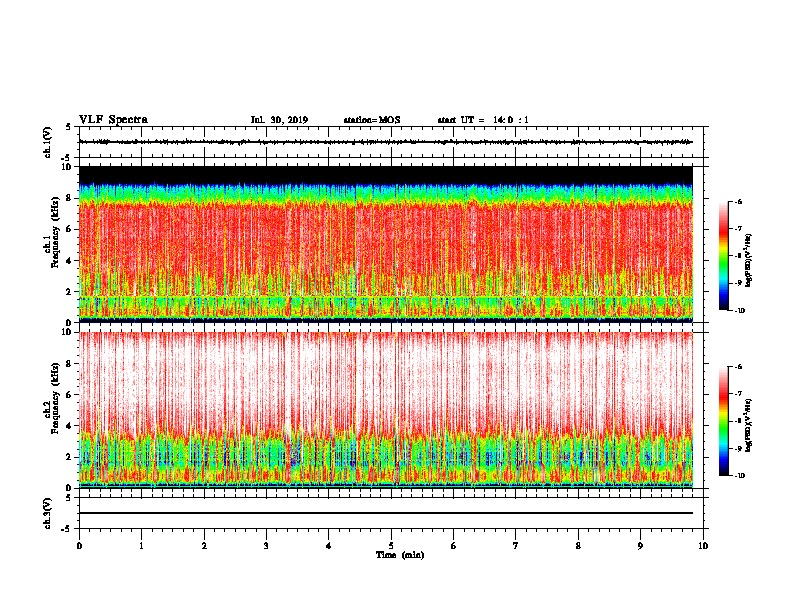Click the ch.1 frequency axis "10" tick label
The image size is (792, 612).
tap(66, 167)
